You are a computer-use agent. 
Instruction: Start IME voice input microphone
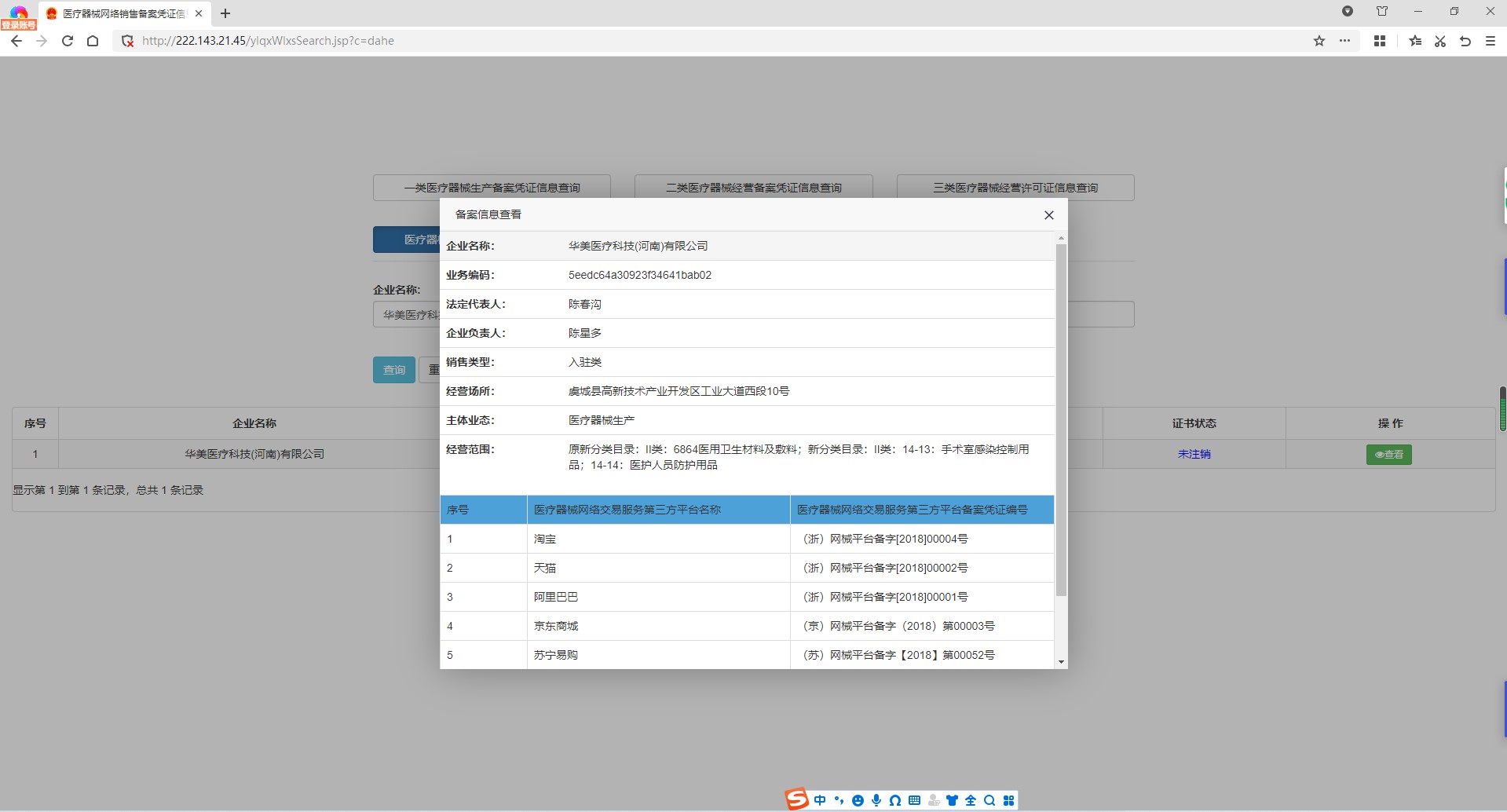876,800
